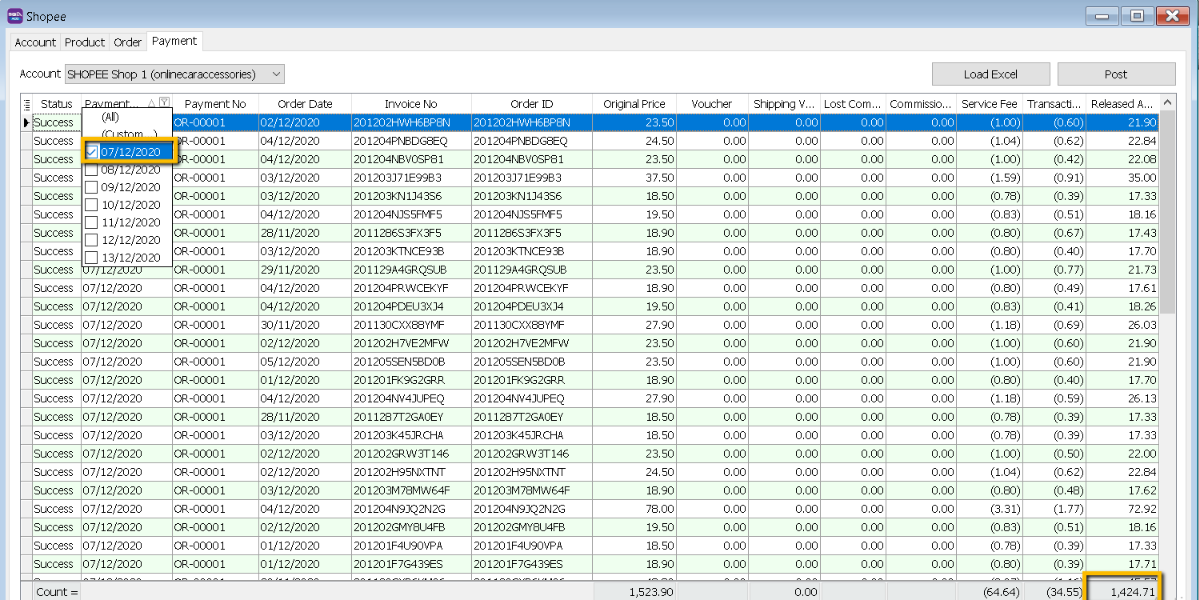Go to the Account tab

[x=35, y=43]
